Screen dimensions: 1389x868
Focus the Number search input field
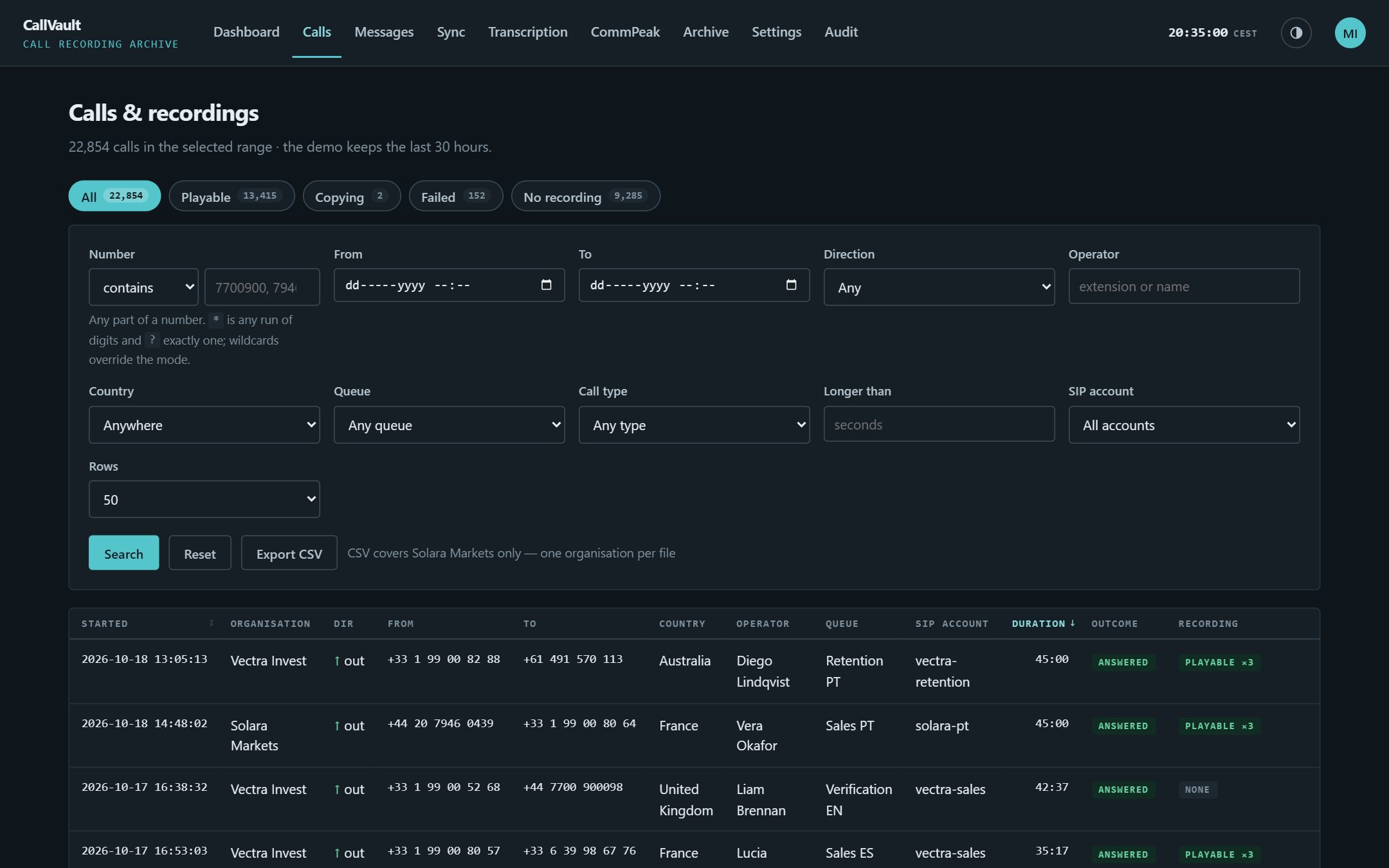262,287
